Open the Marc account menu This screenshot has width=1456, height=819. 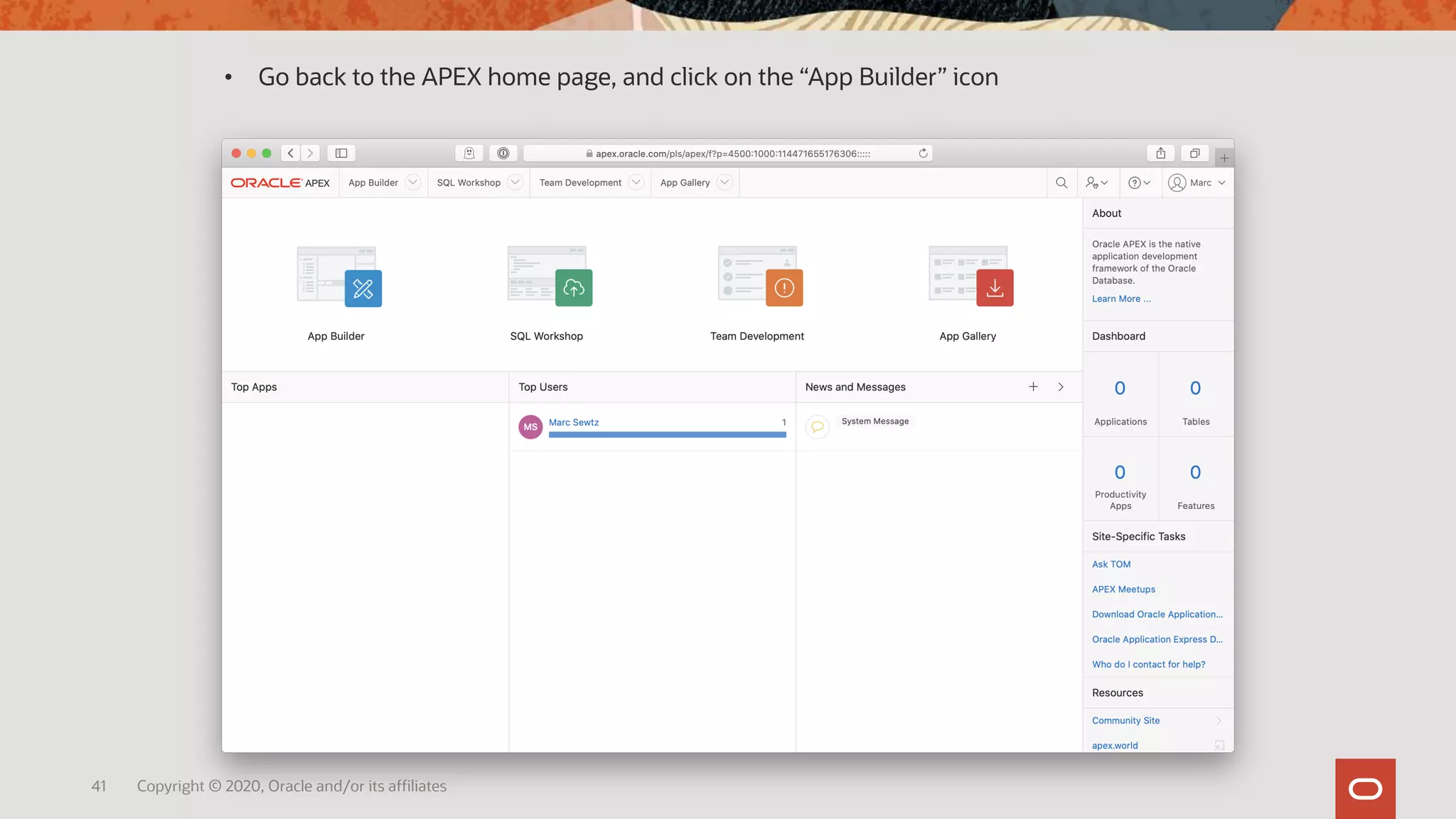click(1197, 183)
